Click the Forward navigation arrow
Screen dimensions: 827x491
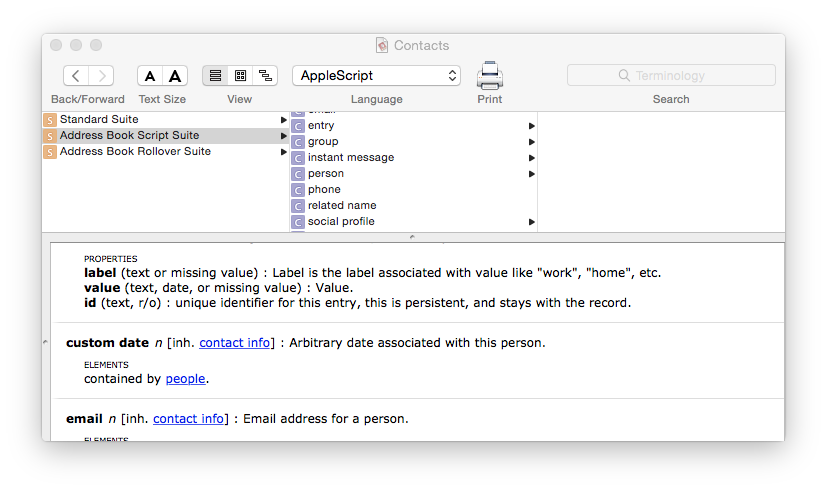(x=101, y=76)
